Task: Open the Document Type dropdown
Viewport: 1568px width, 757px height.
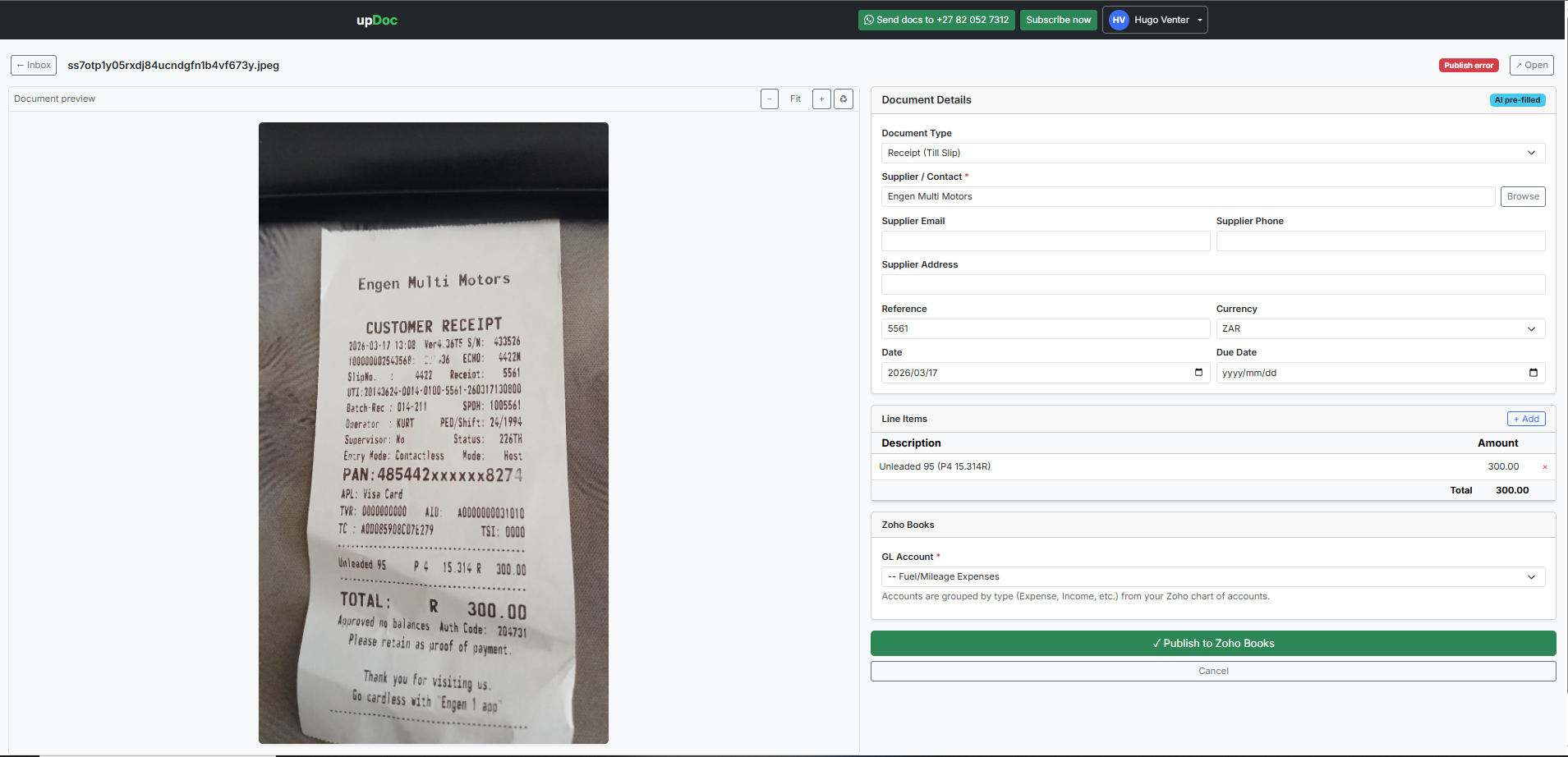Action: click(1213, 153)
